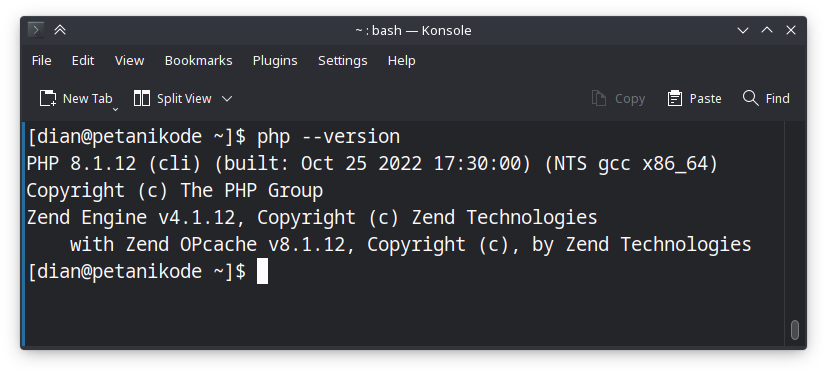The width and height of the screenshot is (827, 374).
Task: Click the Split View icon
Action: tap(142, 98)
